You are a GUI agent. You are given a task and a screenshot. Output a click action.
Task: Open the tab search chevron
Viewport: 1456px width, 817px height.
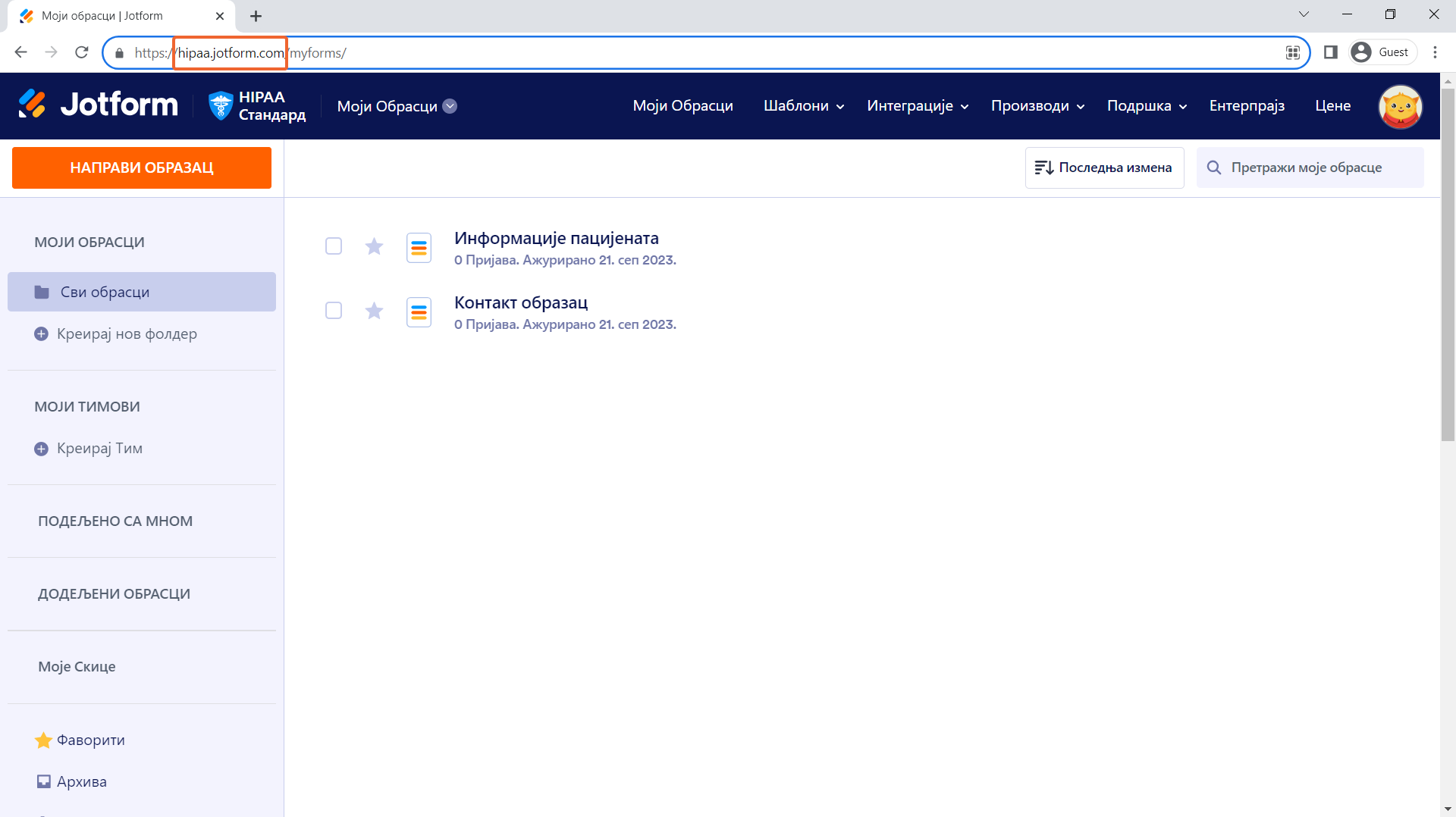[1304, 14]
